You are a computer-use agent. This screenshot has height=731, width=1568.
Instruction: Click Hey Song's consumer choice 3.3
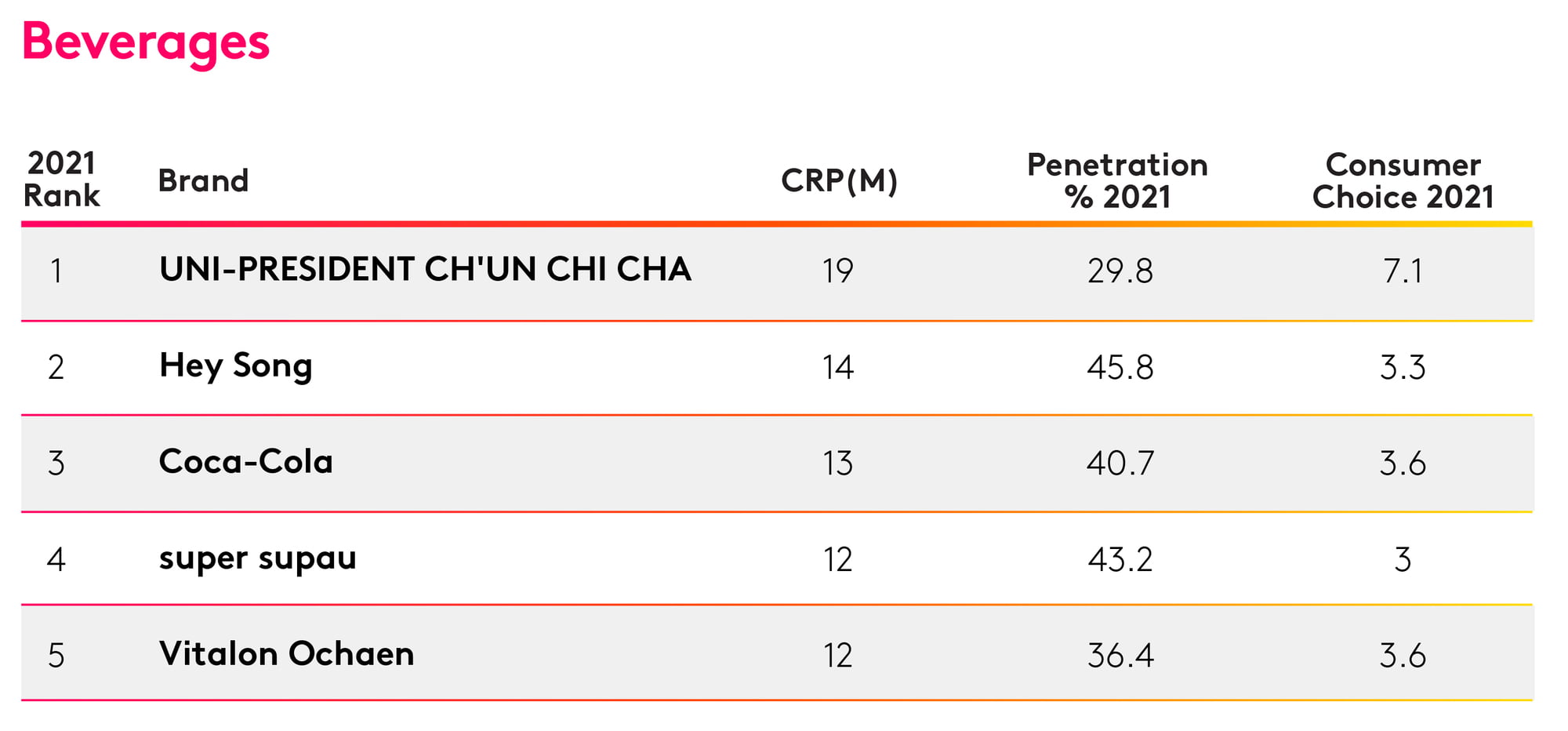click(x=1403, y=367)
